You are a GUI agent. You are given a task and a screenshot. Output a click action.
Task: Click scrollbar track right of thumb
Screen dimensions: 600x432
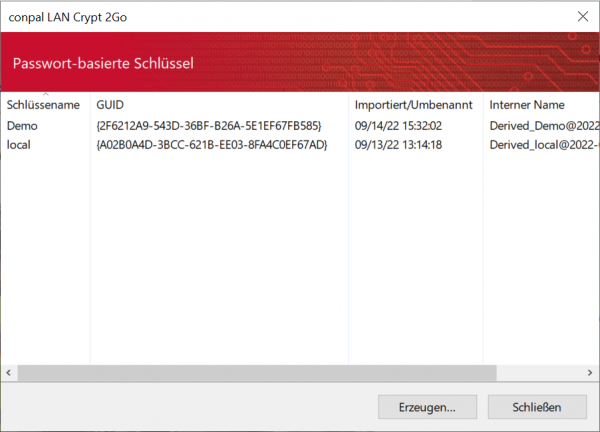[x=539, y=373]
